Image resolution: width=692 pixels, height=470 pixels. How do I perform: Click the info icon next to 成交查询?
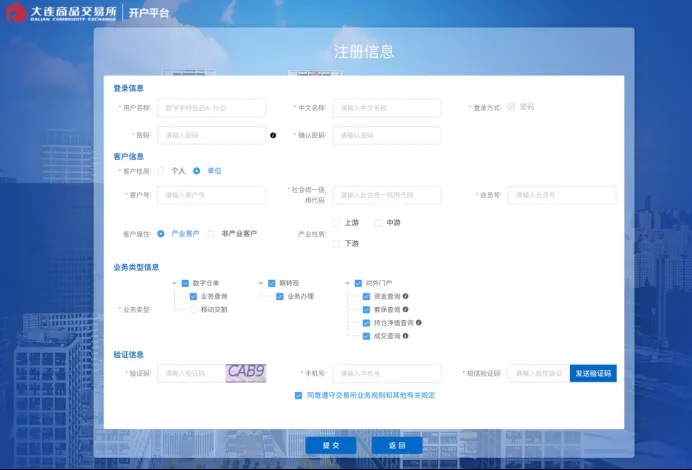406,336
